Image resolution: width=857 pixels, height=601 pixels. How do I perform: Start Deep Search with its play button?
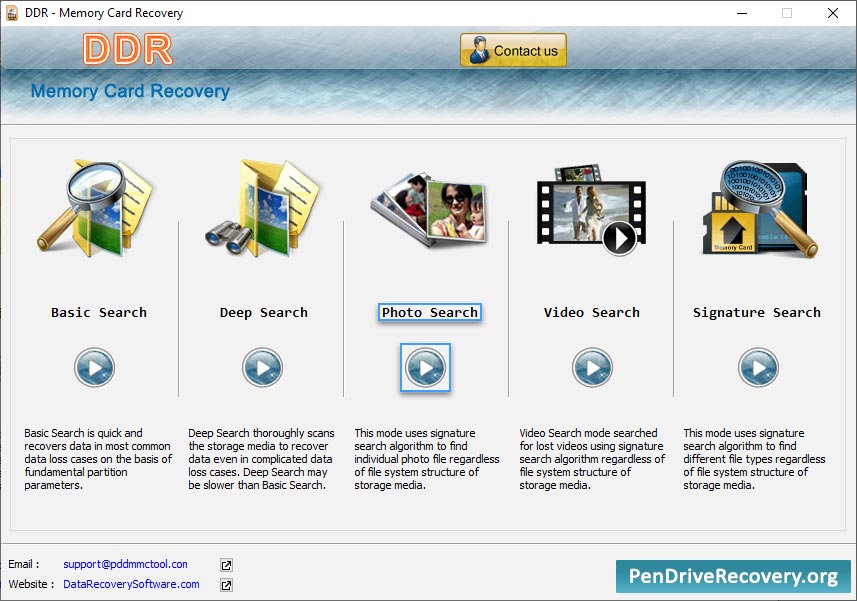tap(262, 367)
